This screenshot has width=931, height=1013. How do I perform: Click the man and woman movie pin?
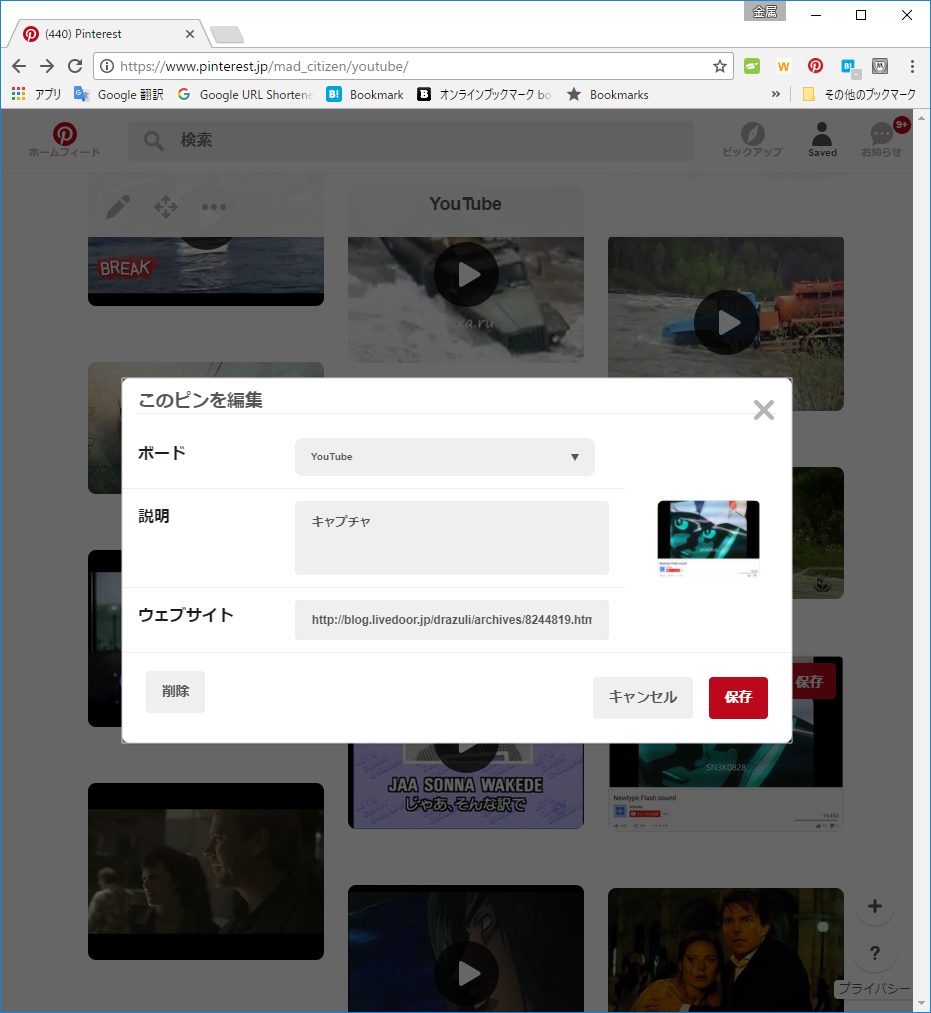coord(726,950)
